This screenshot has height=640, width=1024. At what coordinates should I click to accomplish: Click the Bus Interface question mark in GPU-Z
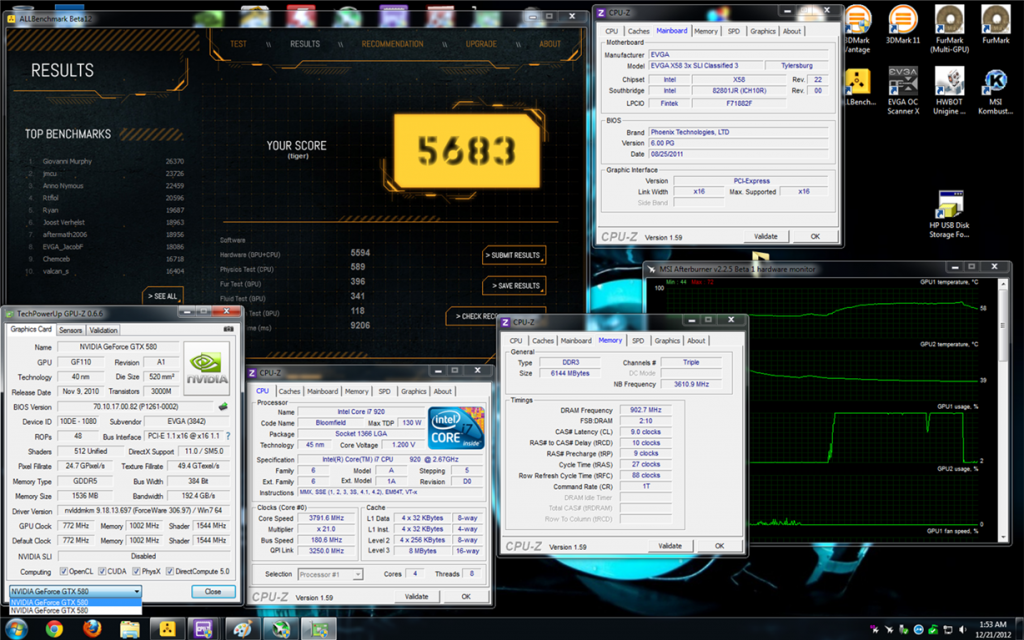(x=228, y=436)
